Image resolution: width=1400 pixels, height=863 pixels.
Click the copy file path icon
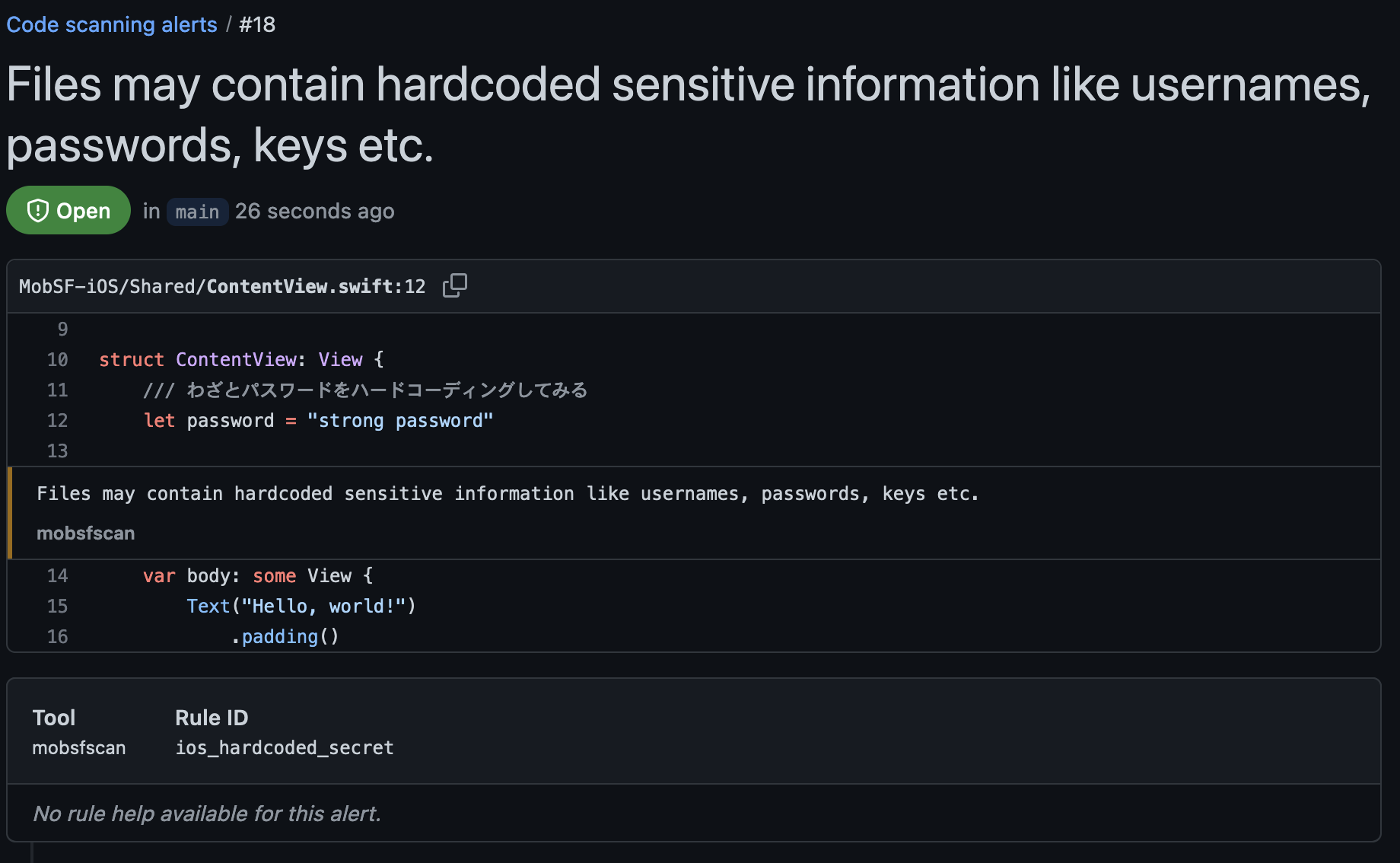pyautogui.click(x=454, y=285)
